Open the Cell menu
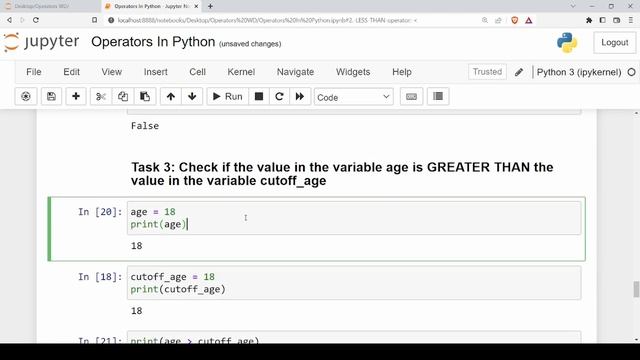Screen dimensions: 640x360 (197, 72)
